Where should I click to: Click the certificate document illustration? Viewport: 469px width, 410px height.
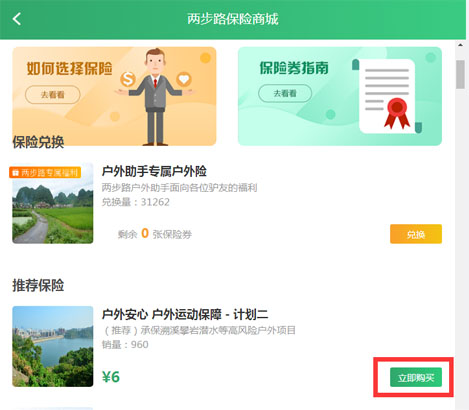[387, 96]
